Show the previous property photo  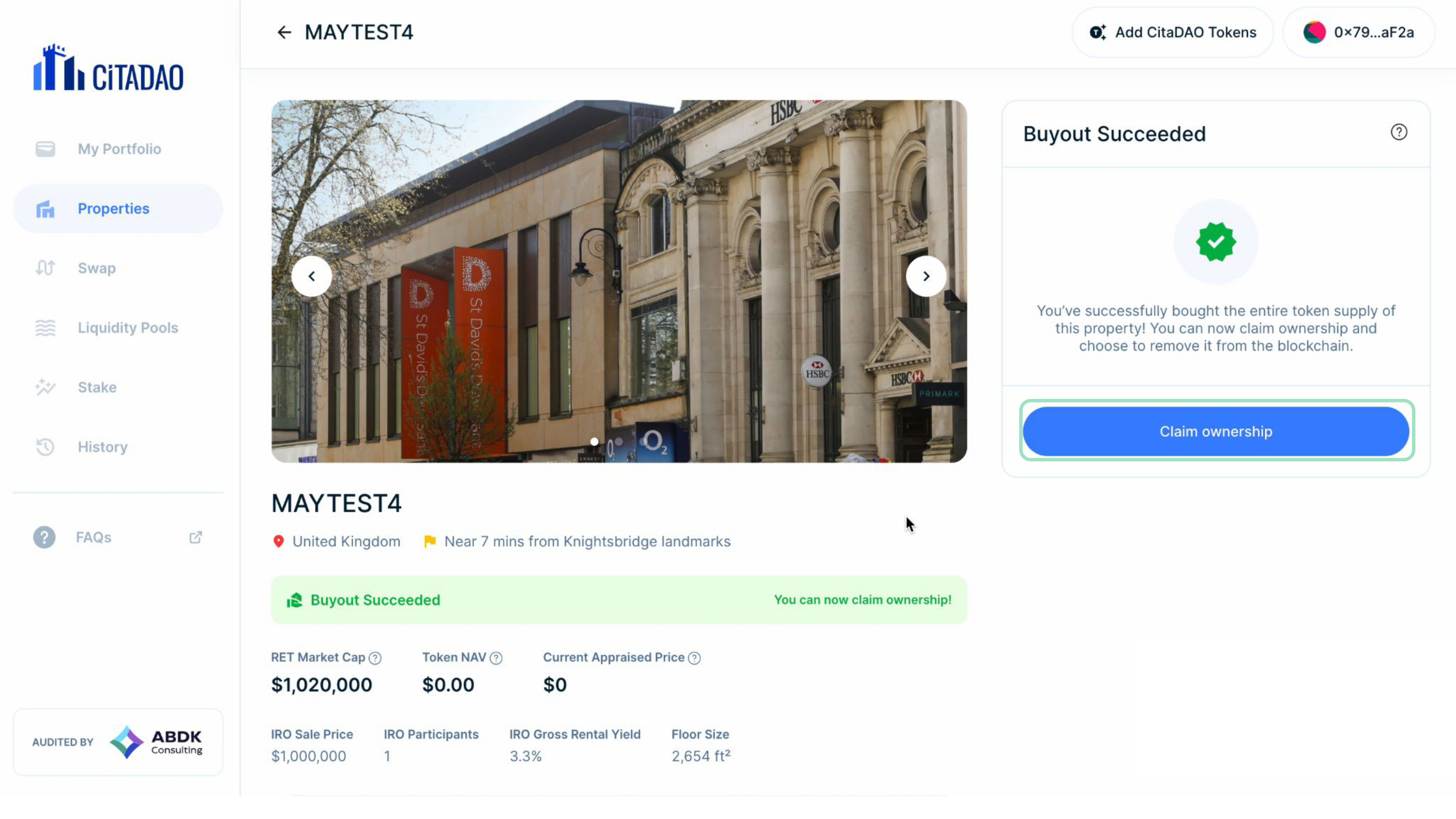(x=312, y=276)
